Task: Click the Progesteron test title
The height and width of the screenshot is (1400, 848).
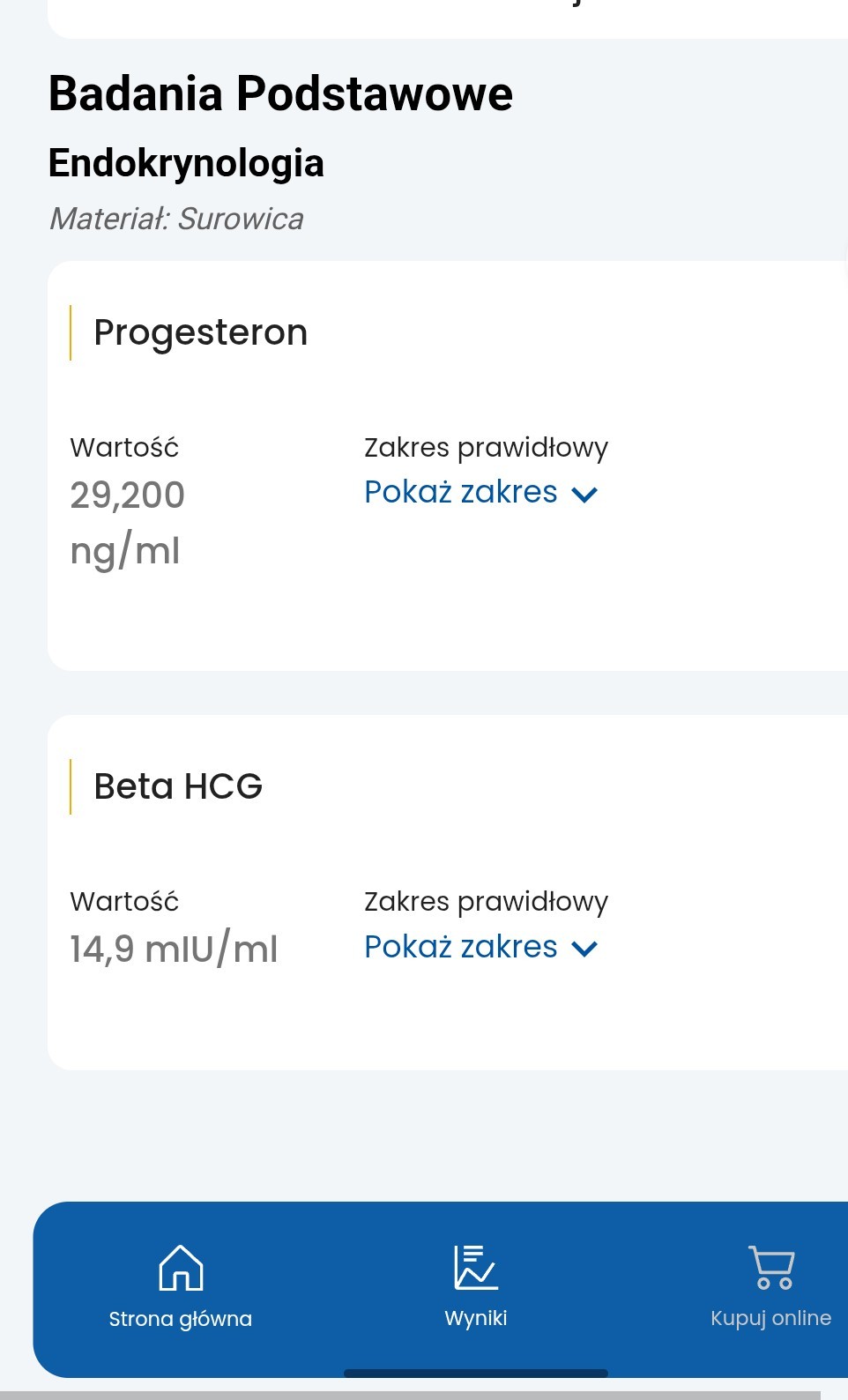Action: click(x=201, y=333)
